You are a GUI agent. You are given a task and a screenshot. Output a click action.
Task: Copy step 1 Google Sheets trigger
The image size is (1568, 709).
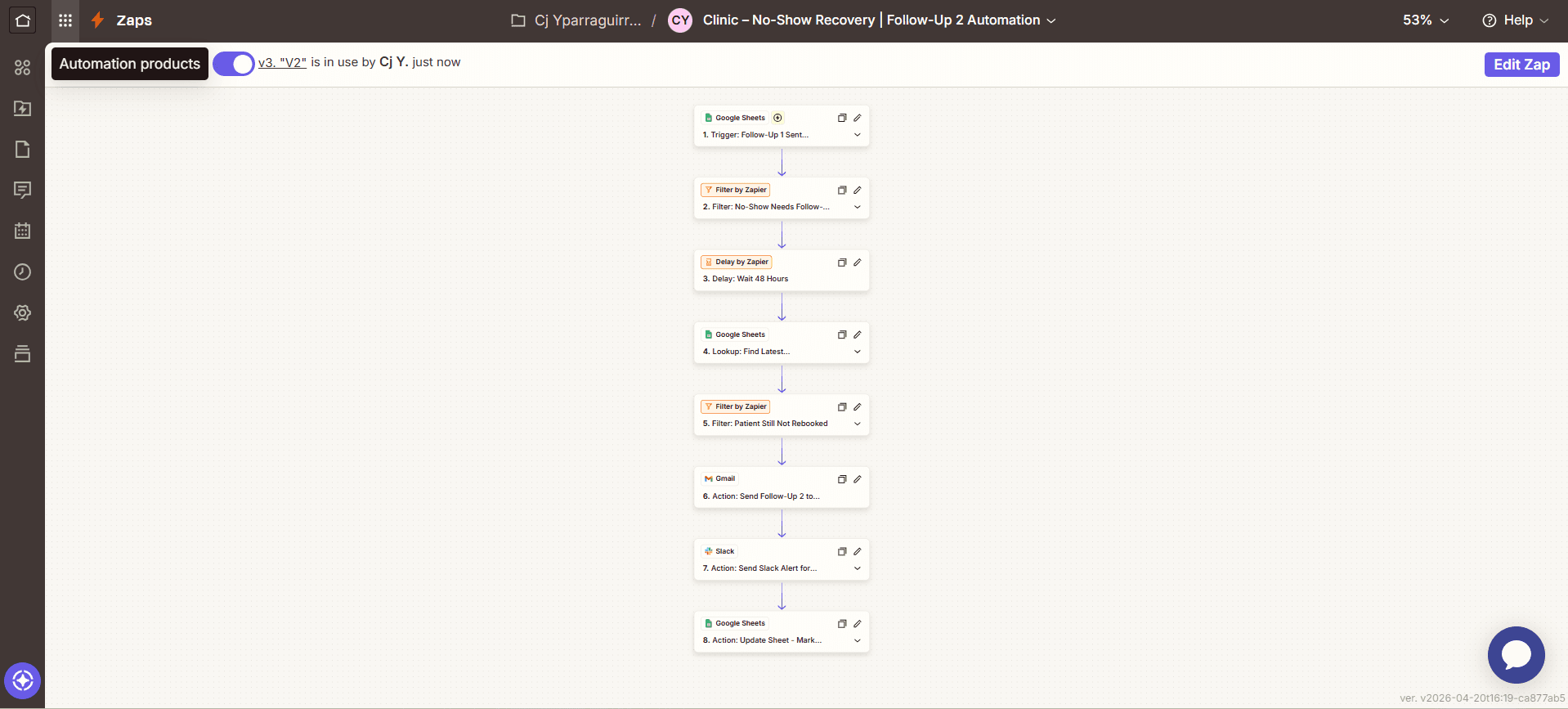842,118
